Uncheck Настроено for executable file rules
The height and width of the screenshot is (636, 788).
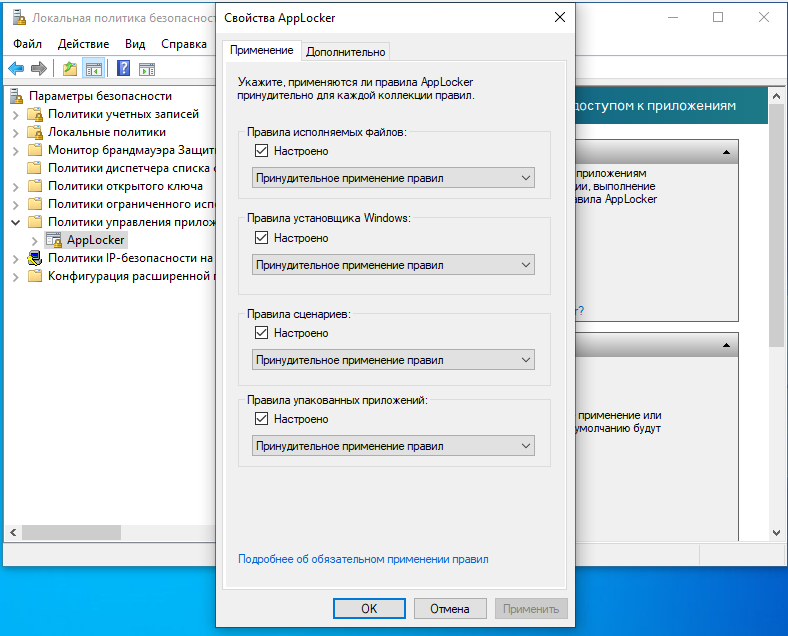click(x=261, y=151)
